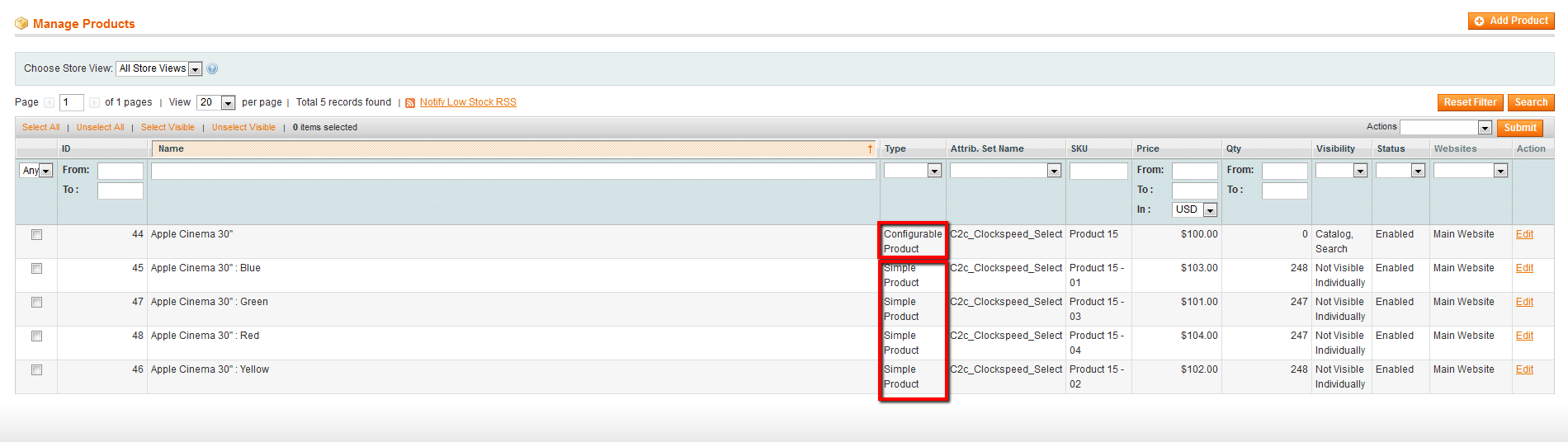Edit the Apple Cinema 30" : Green product
The image size is (1568, 442).
(1524, 303)
